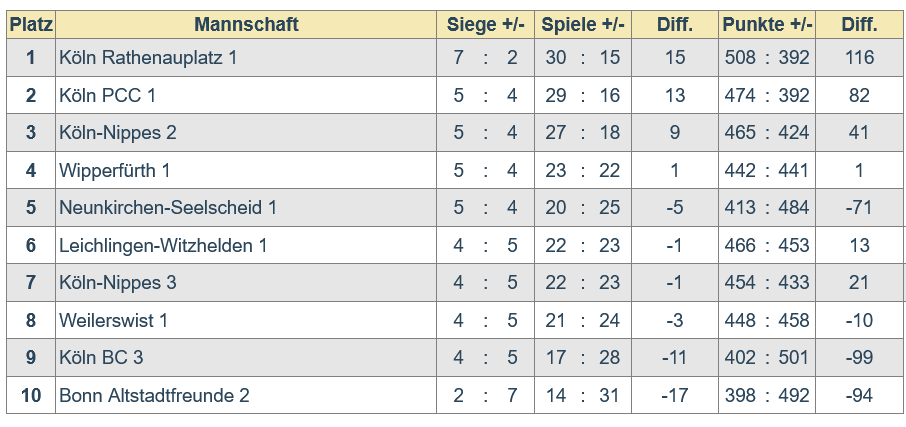Click the Spiele +/- column header
This screenshot has width=906, height=427.
[583, 25]
